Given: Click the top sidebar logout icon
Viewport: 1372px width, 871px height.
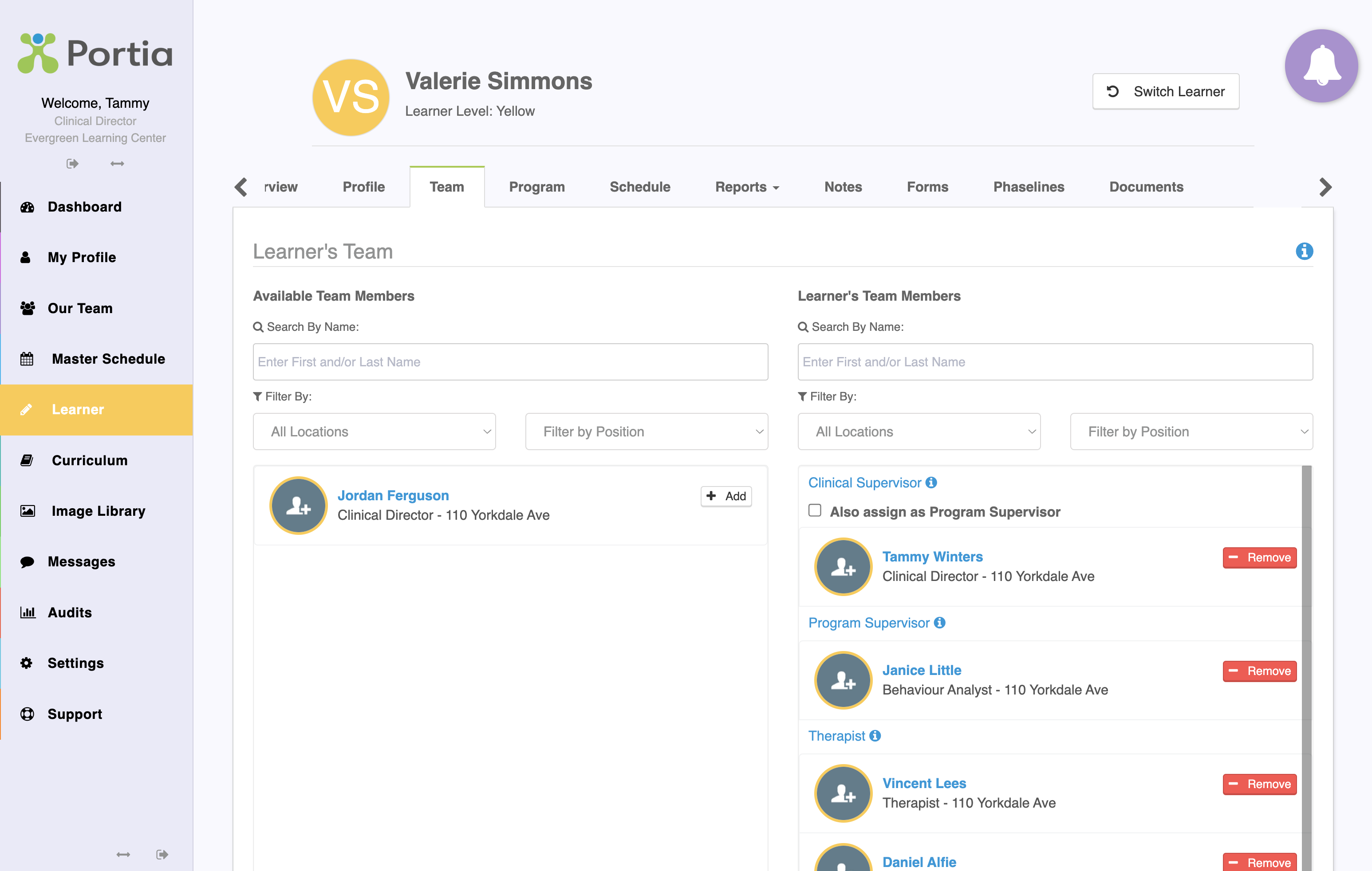Looking at the screenshot, I should (x=72, y=163).
